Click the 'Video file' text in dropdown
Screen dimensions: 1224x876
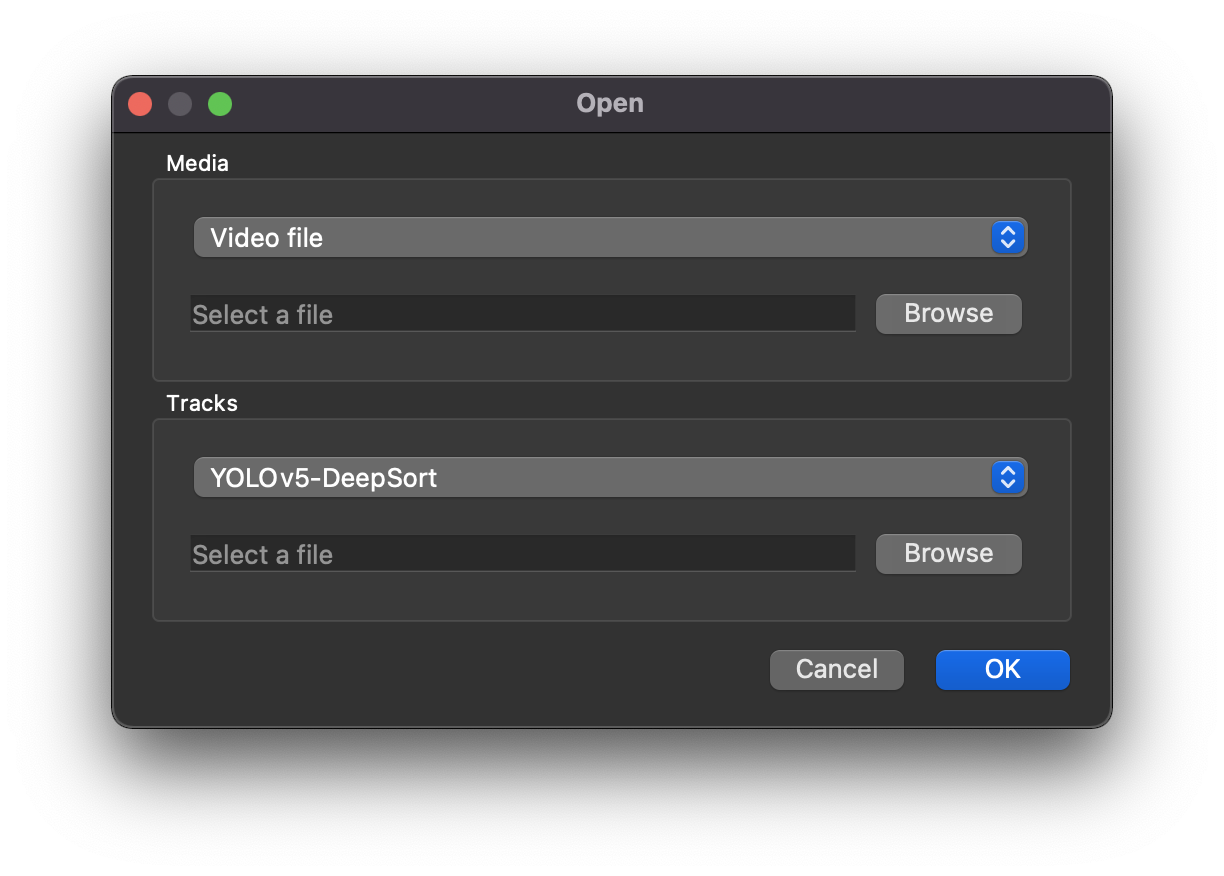tap(266, 238)
